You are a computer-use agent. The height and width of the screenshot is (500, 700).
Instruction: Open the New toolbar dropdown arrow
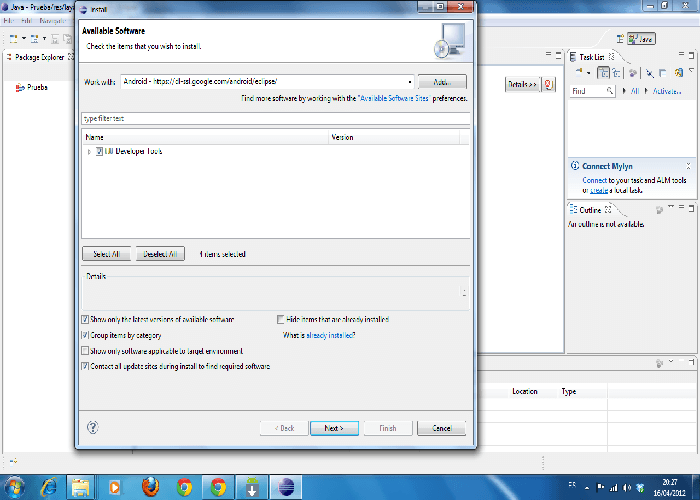point(24,39)
